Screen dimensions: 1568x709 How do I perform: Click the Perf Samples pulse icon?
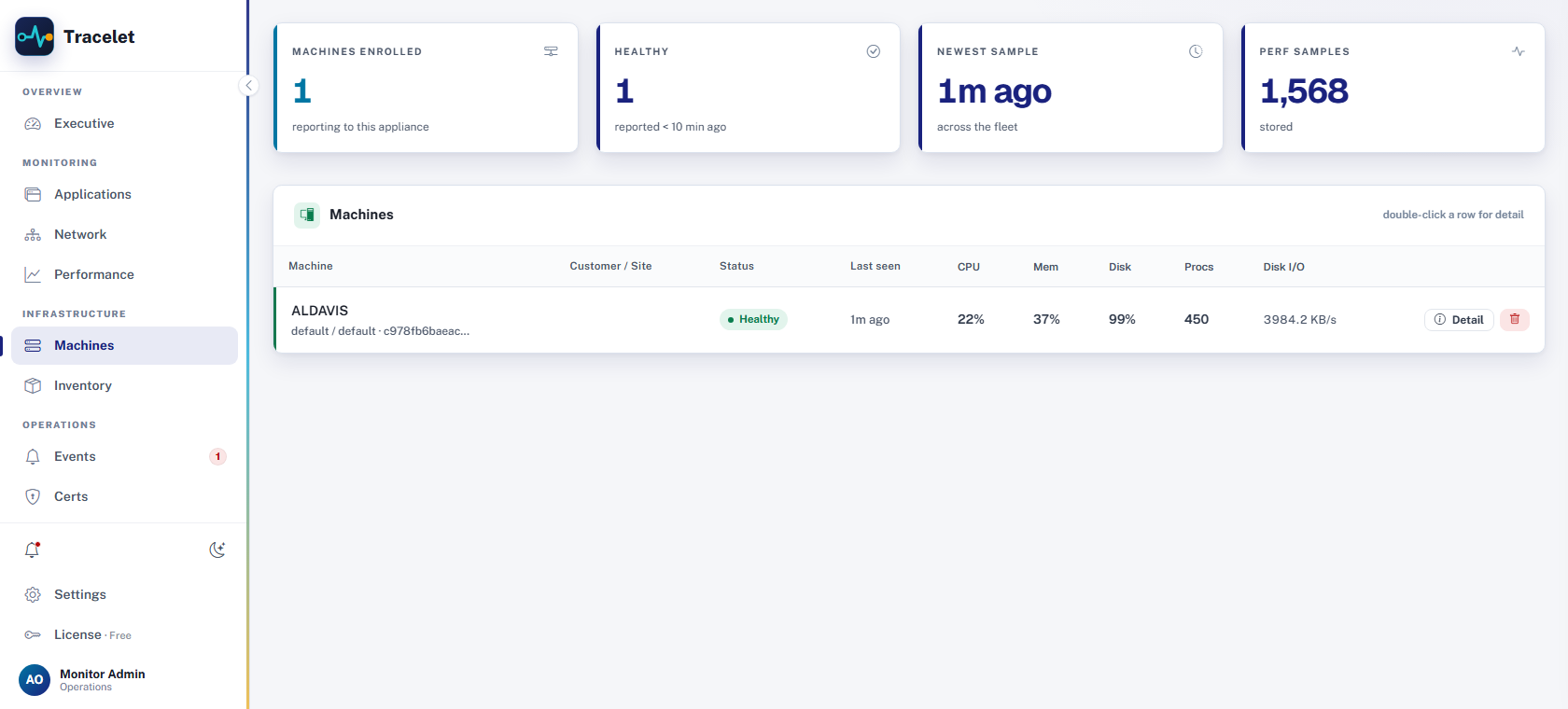(1519, 51)
